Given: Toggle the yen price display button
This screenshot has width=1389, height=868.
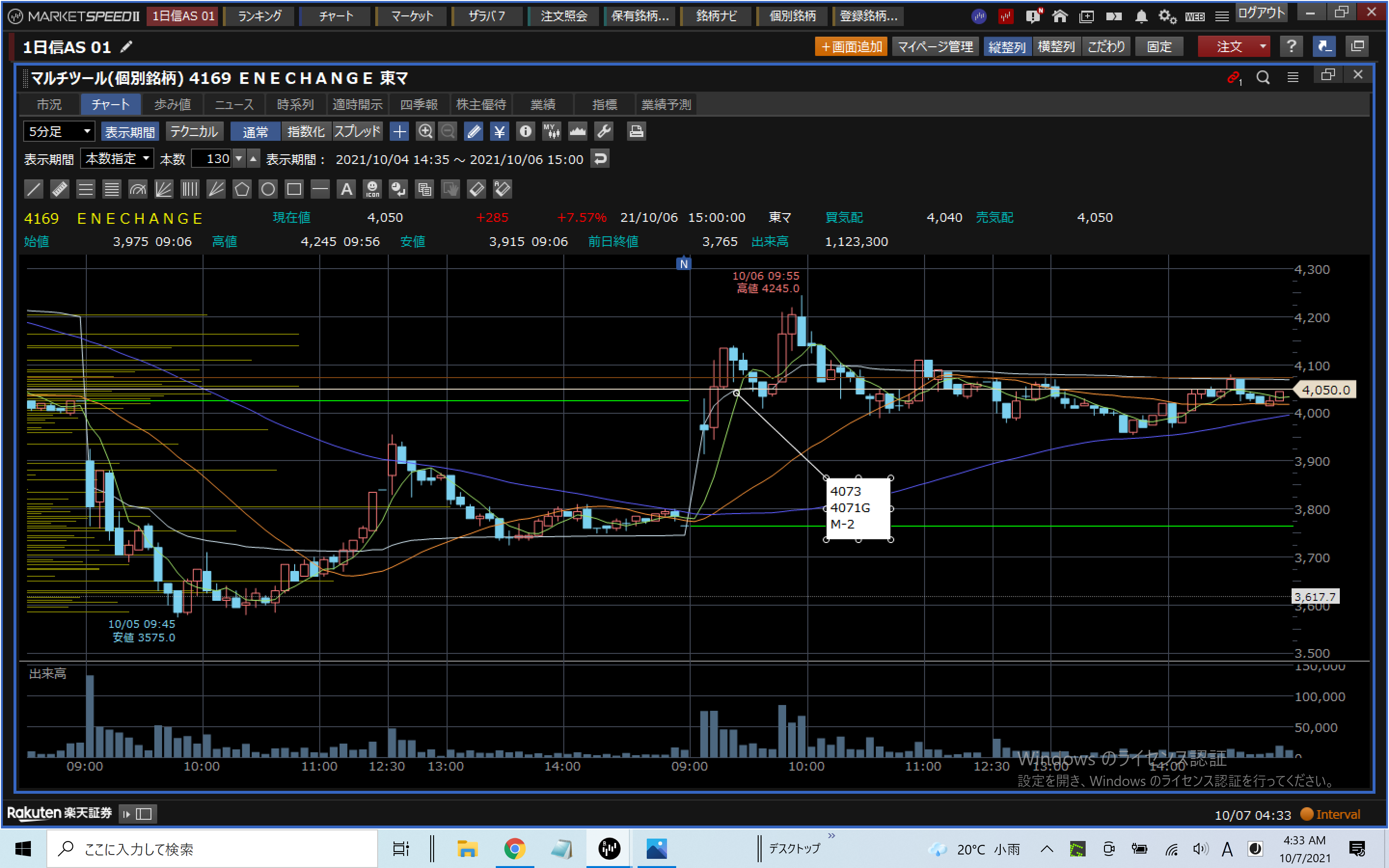Looking at the screenshot, I should click(499, 132).
